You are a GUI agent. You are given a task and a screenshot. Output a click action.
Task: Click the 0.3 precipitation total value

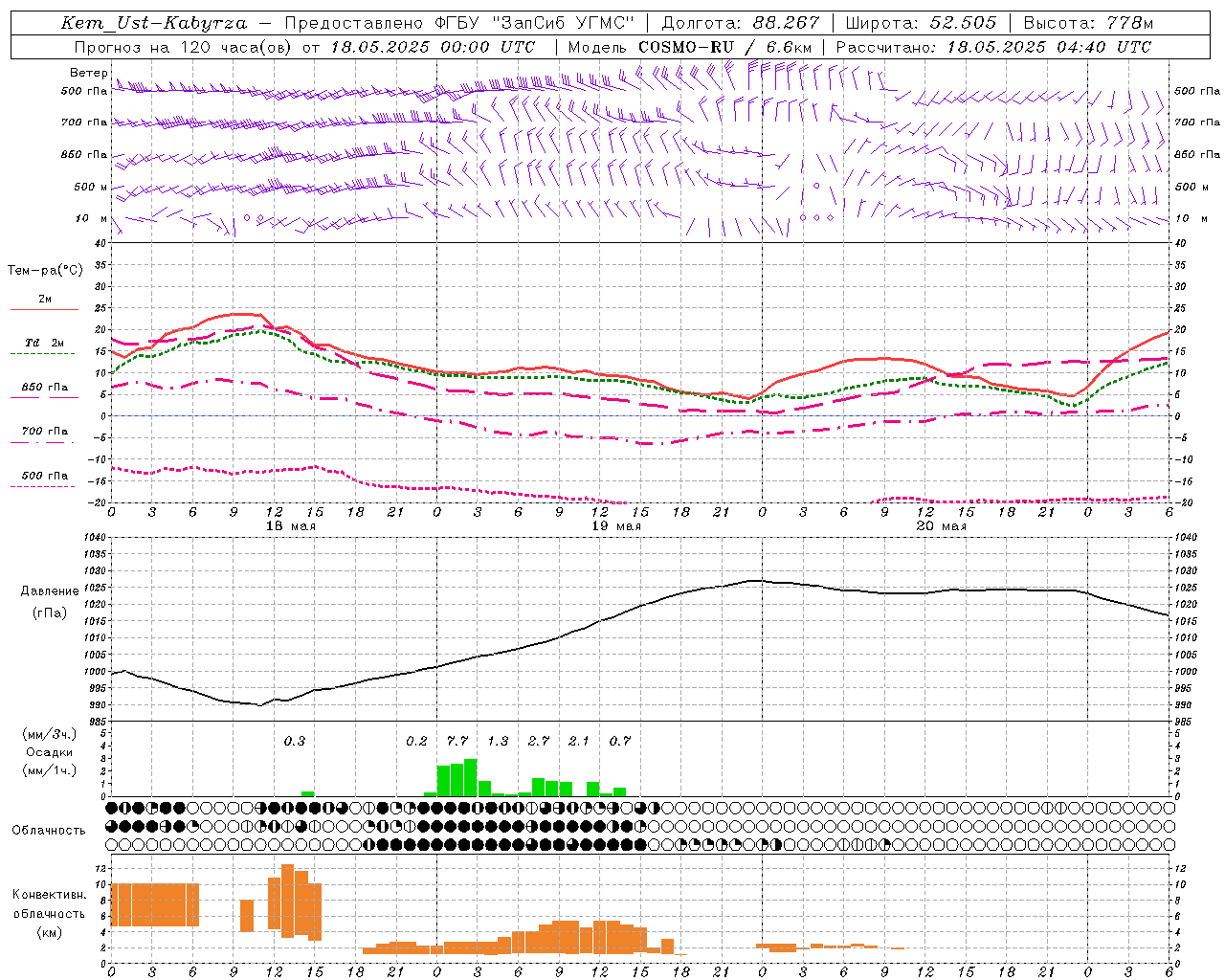tap(295, 741)
